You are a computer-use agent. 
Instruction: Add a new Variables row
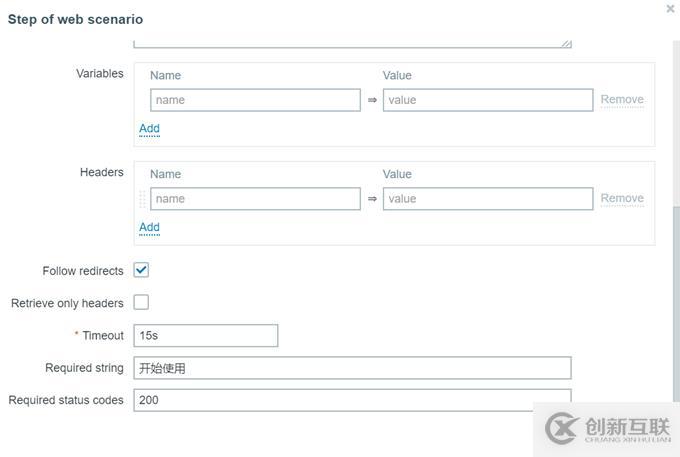[x=149, y=129]
